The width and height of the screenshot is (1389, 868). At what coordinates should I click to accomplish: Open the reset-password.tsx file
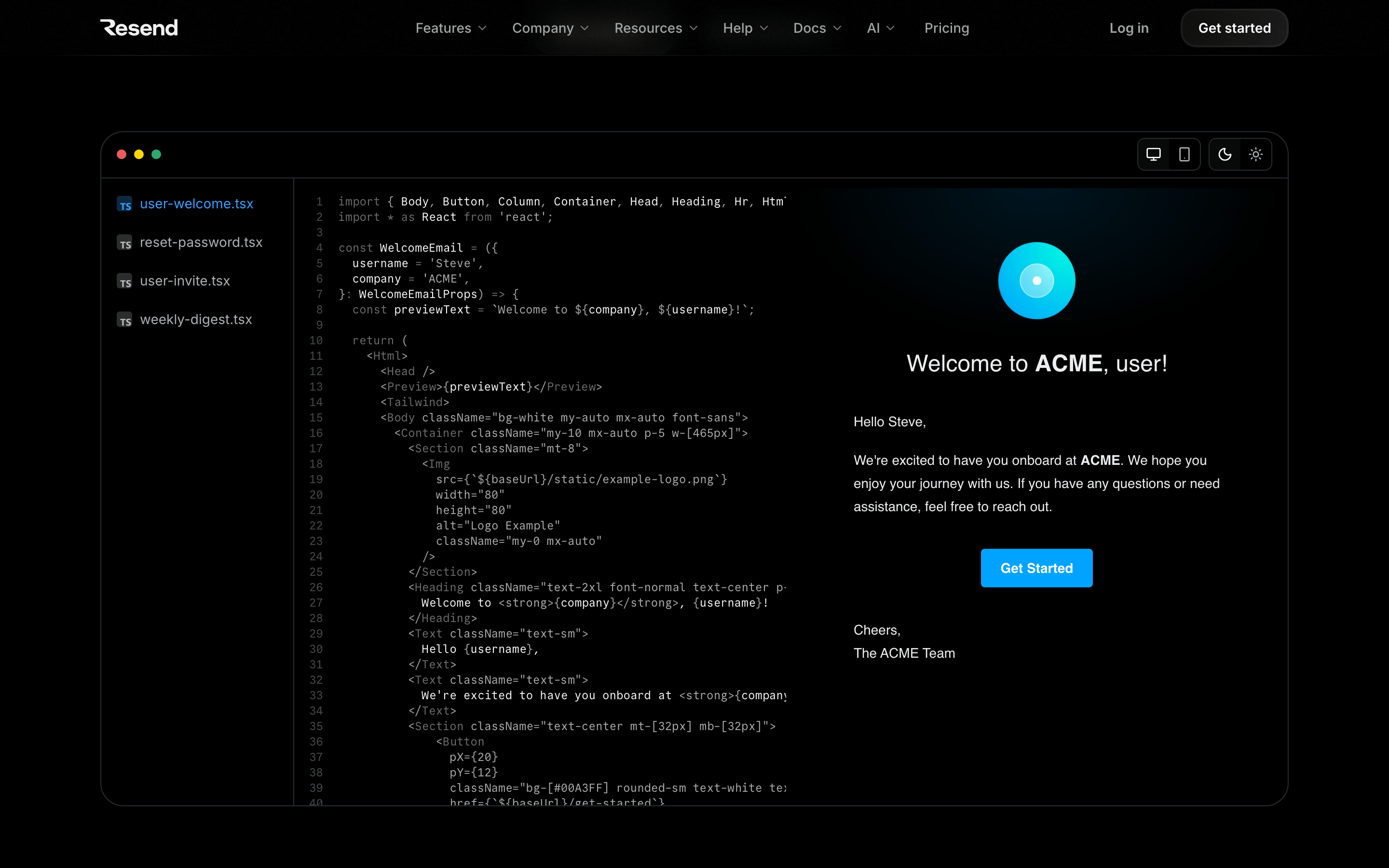(x=201, y=242)
